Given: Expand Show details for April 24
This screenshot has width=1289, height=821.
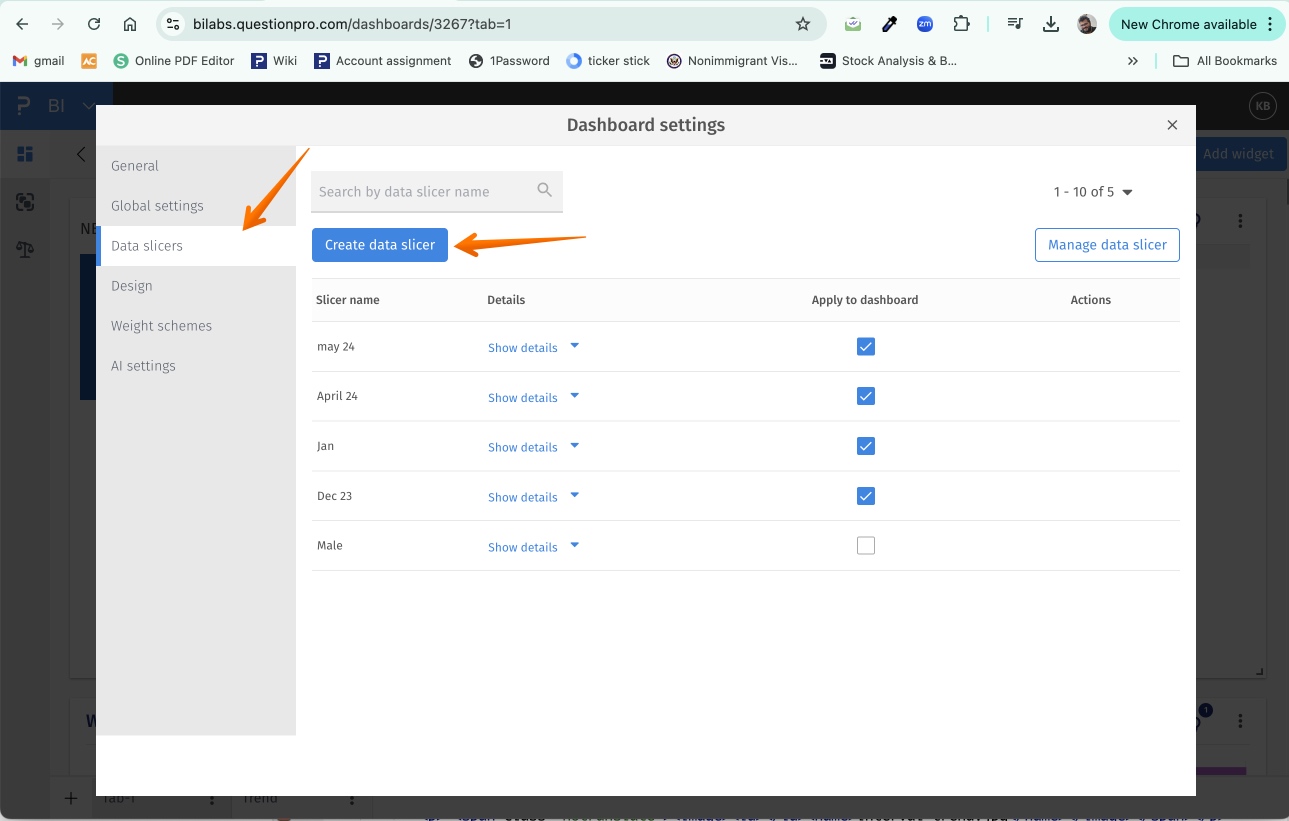Looking at the screenshot, I should [x=533, y=397].
